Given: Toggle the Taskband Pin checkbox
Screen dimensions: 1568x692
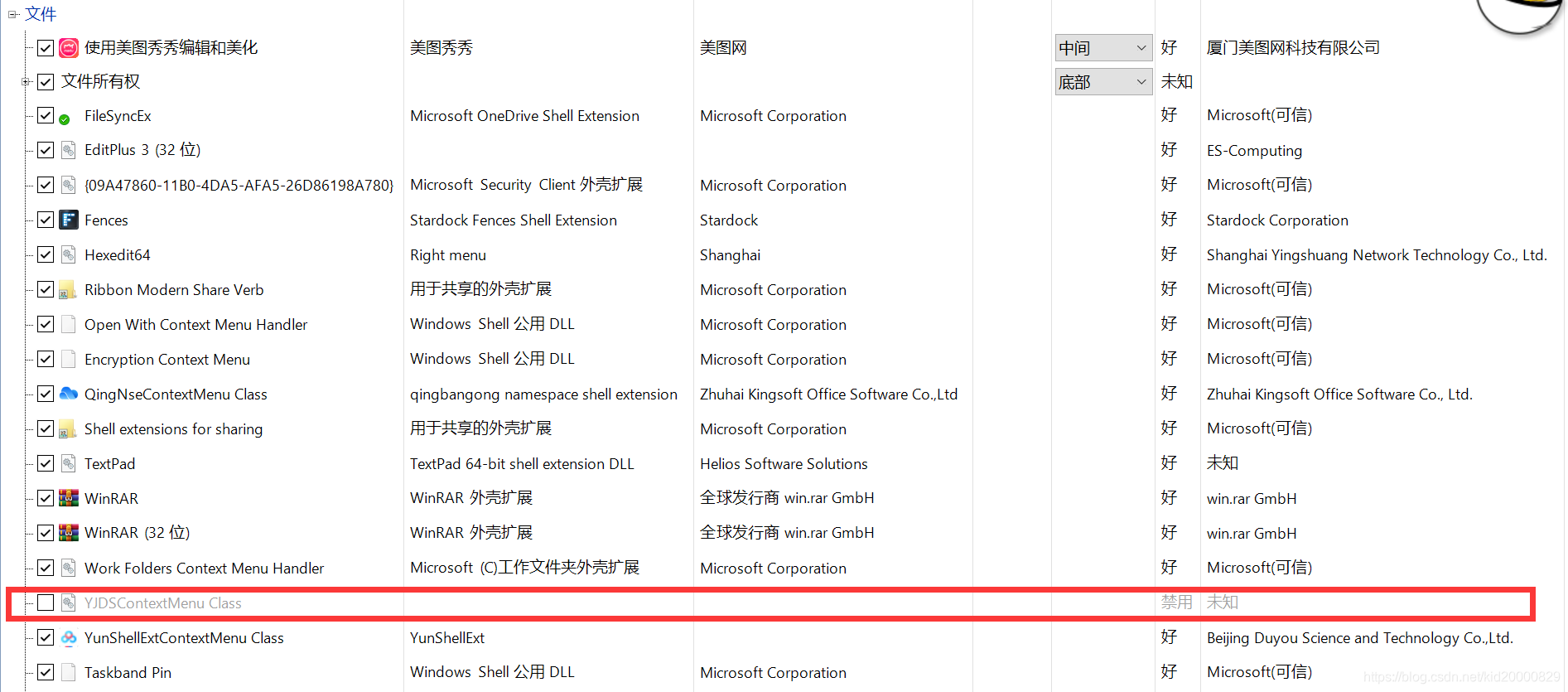Looking at the screenshot, I should [x=46, y=672].
